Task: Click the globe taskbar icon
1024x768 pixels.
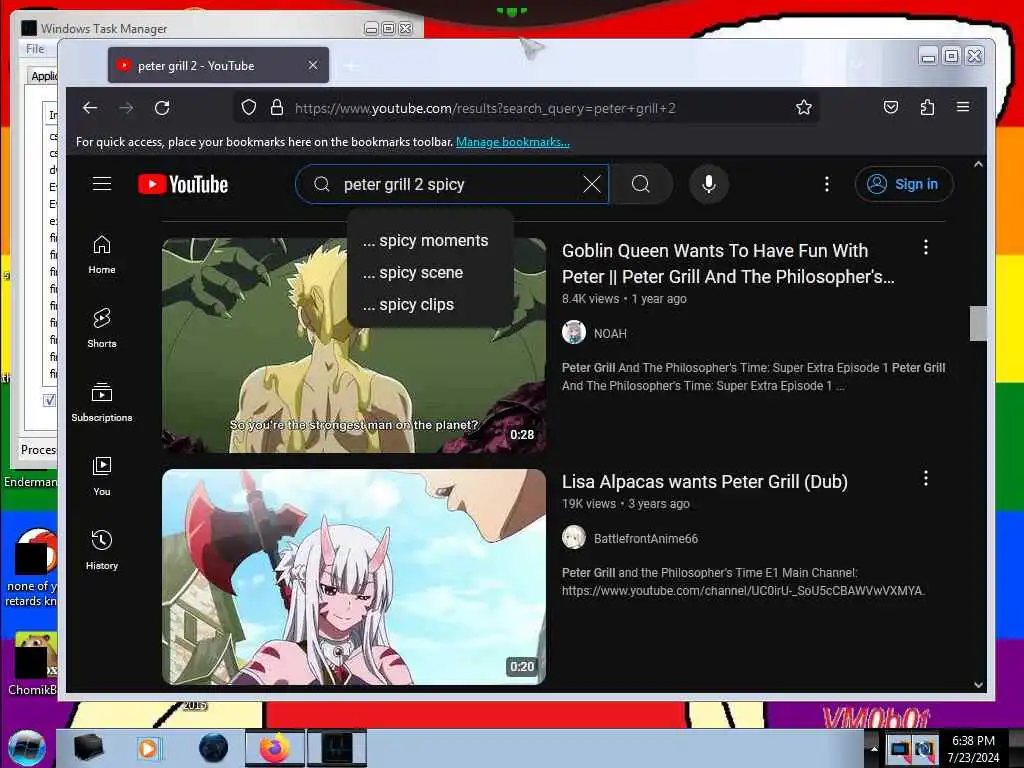Action: click(x=214, y=748)
